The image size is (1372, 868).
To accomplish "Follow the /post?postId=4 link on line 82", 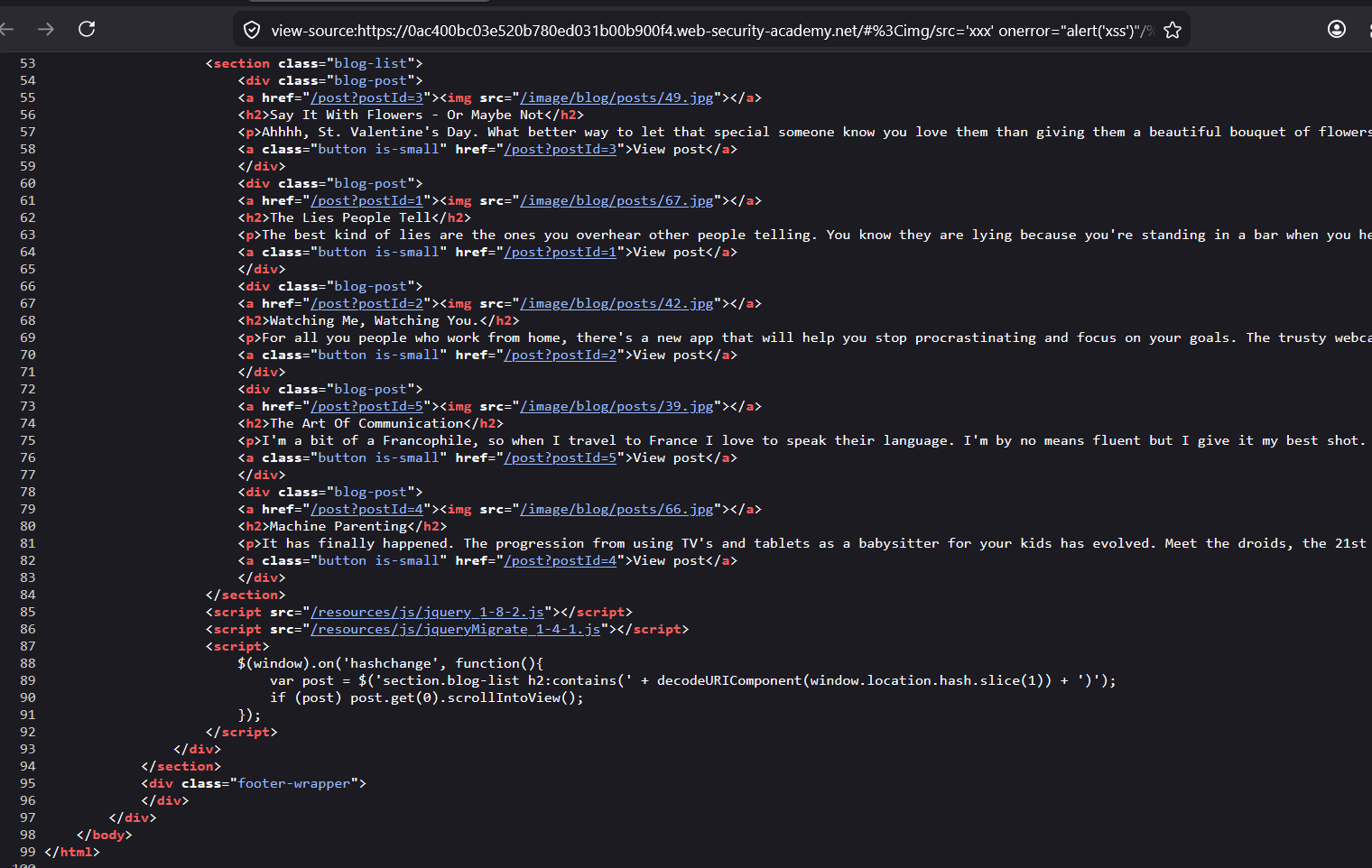I will point(561,560).
